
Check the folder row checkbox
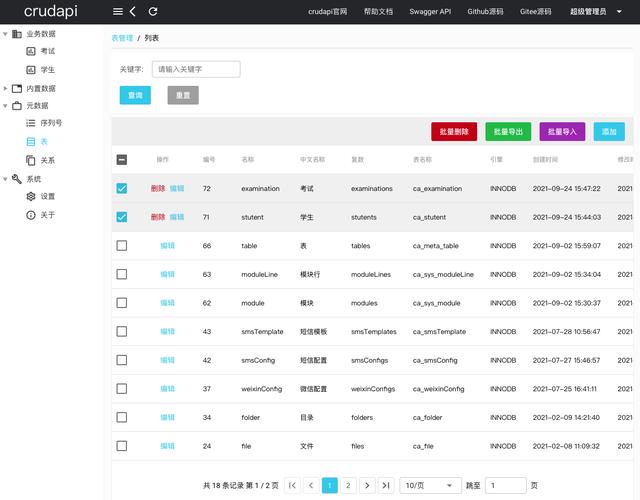[x=122, y=417]
